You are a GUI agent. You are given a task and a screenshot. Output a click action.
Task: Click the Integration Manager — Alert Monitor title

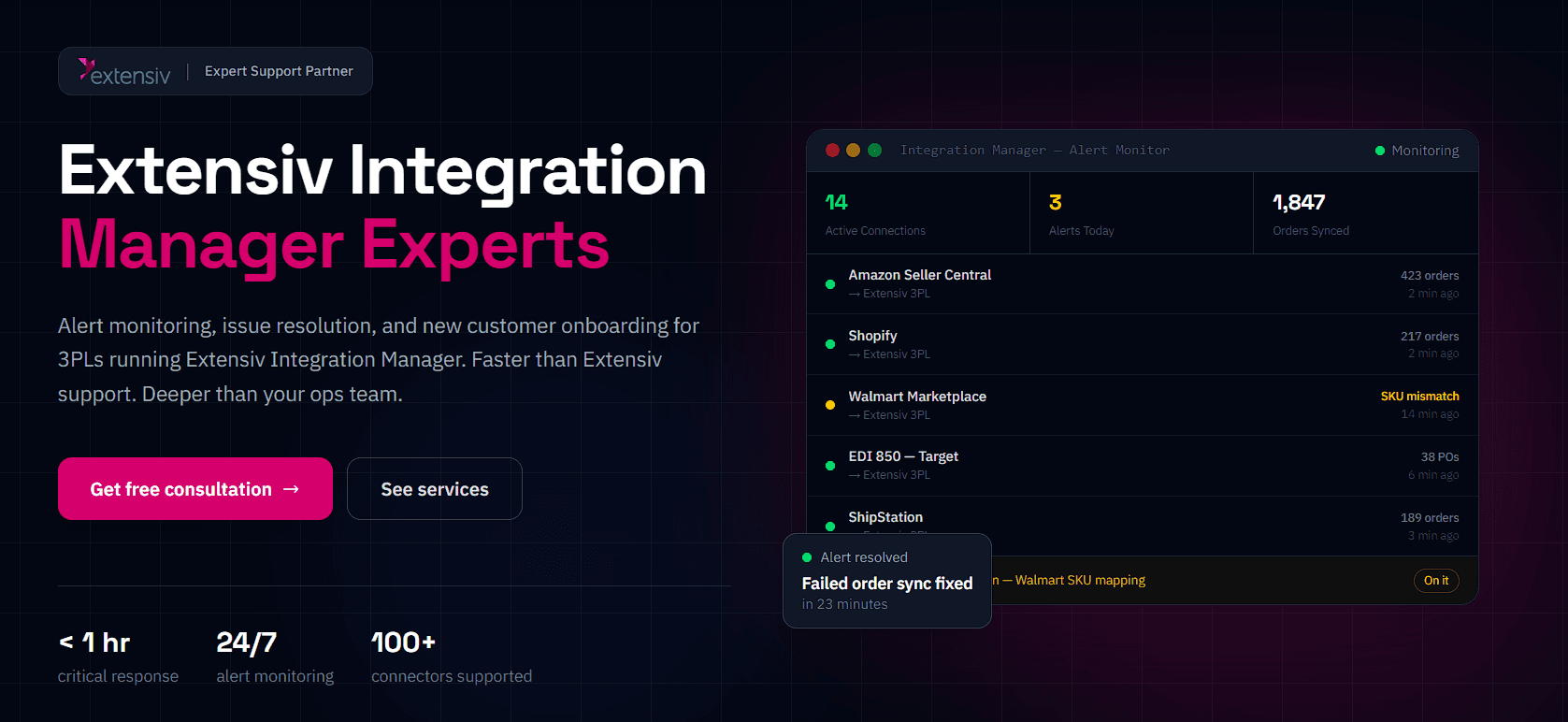point(1034,150)
